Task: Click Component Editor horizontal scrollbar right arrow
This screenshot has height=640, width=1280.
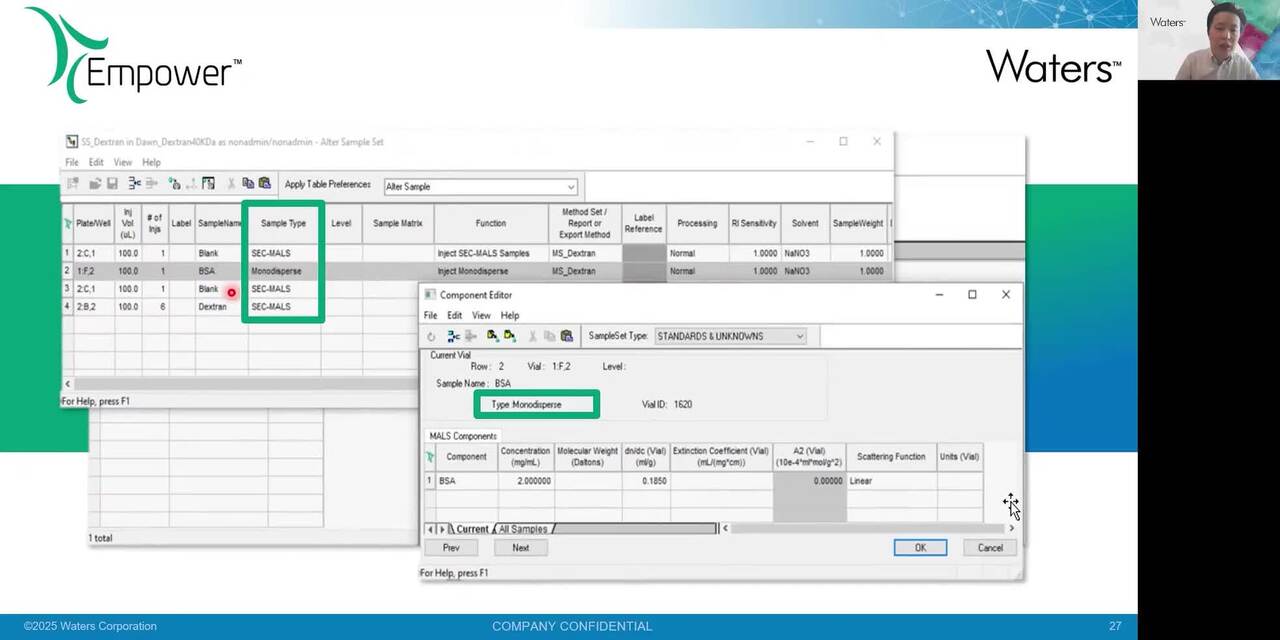Action: pyautogui.click(x=1012, y=529)
